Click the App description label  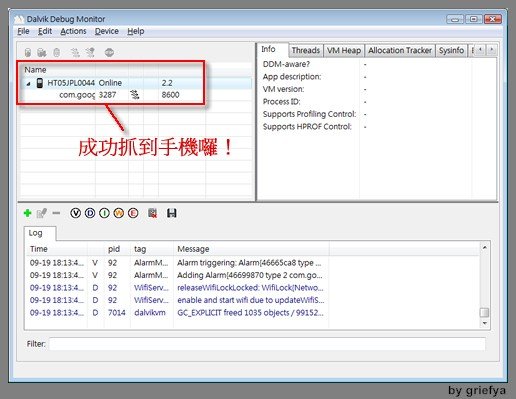pos(292,77)
